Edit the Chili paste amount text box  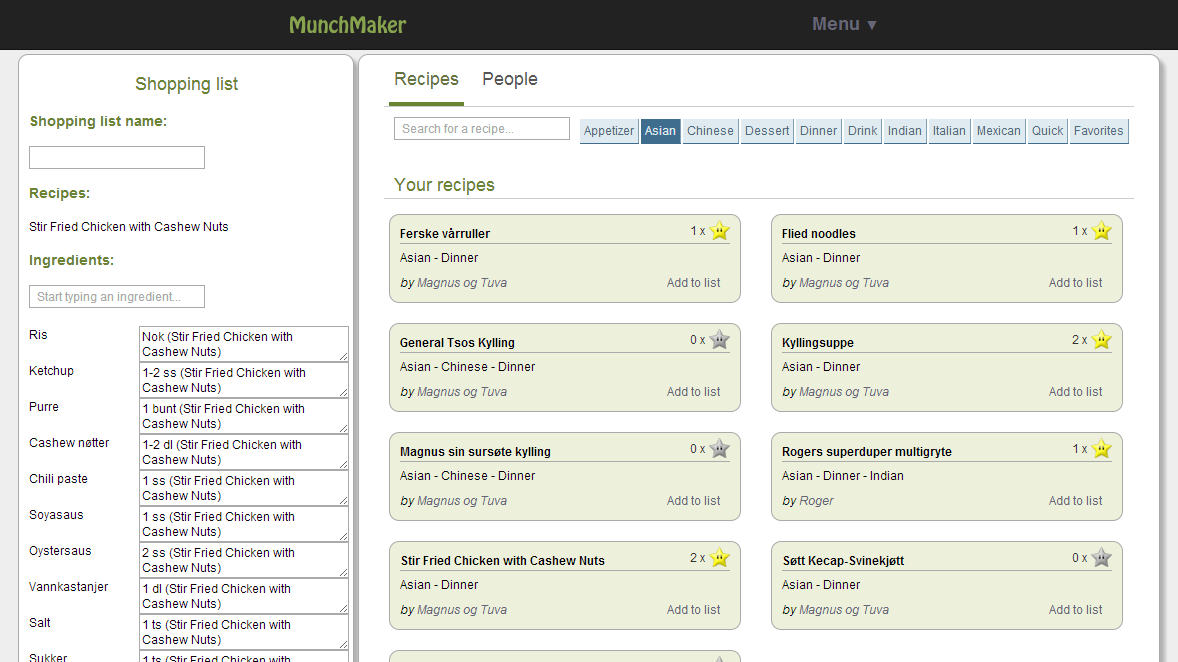click(244, 488)
